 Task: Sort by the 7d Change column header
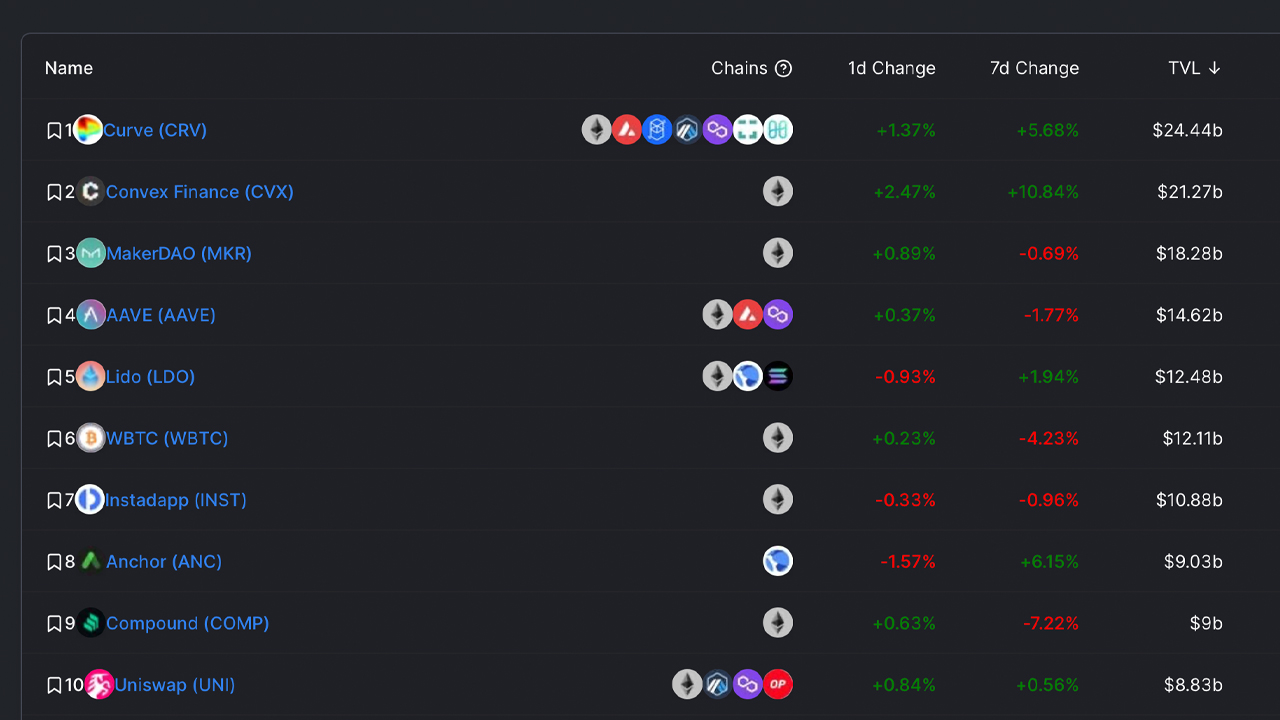(x=1034, y=68)
